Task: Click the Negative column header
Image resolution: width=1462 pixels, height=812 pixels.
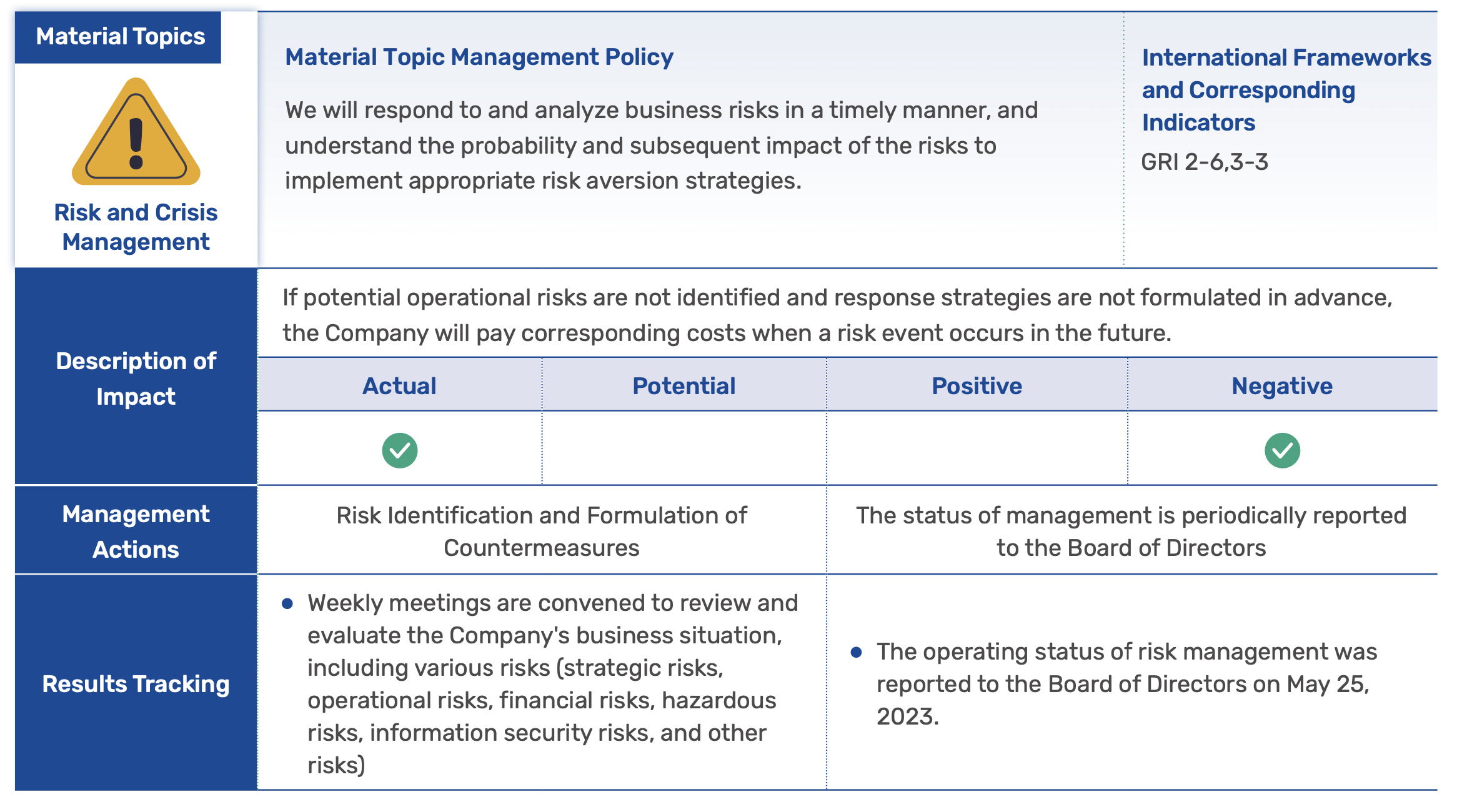Action: (x=1282, y=385)
